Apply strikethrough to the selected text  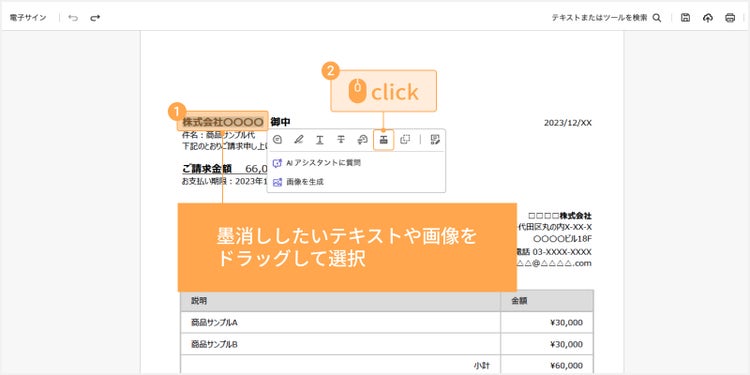tap(341, 140)
